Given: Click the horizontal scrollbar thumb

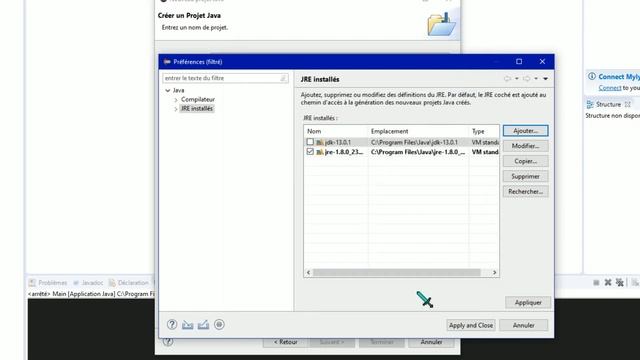Looking at the screenshot, I should 397,272.
